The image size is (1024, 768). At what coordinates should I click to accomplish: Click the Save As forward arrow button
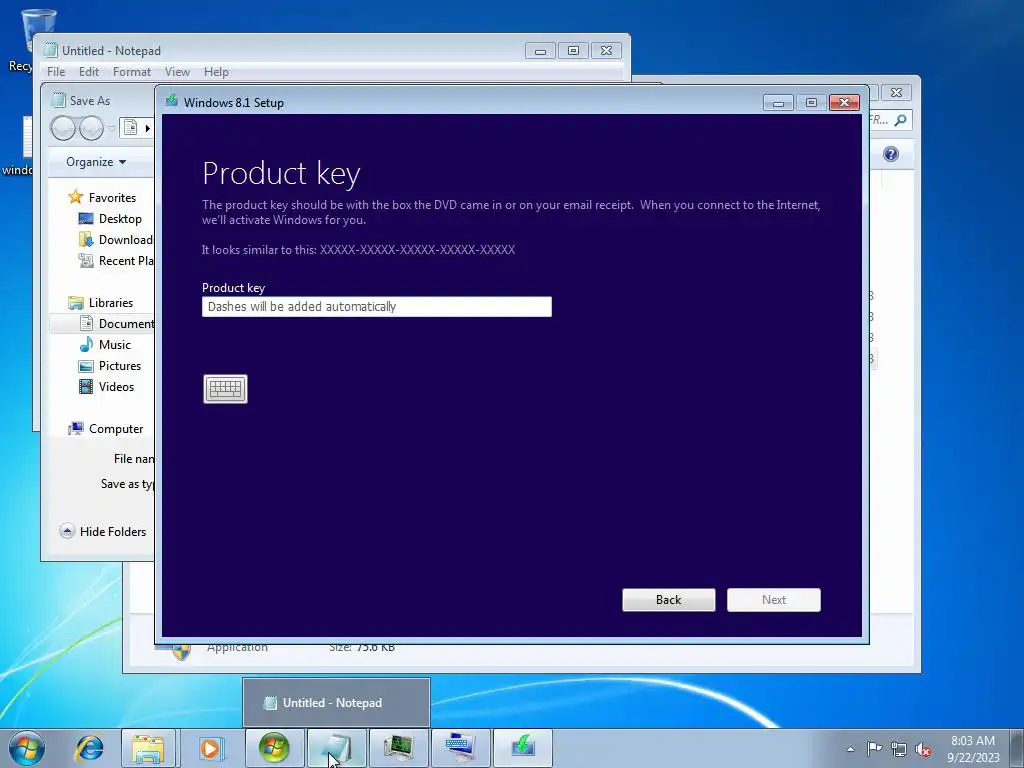coord(91,128)
